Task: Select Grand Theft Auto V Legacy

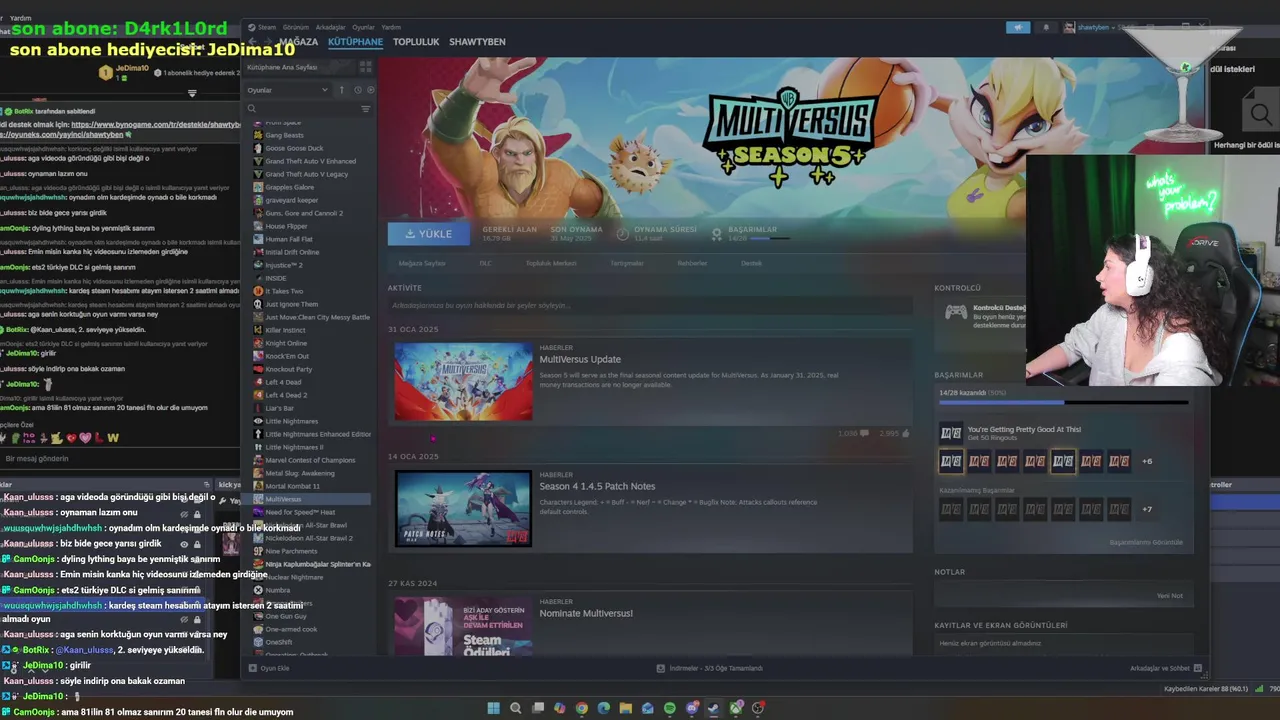Action: pyautogui.click(x=306, y=174)
